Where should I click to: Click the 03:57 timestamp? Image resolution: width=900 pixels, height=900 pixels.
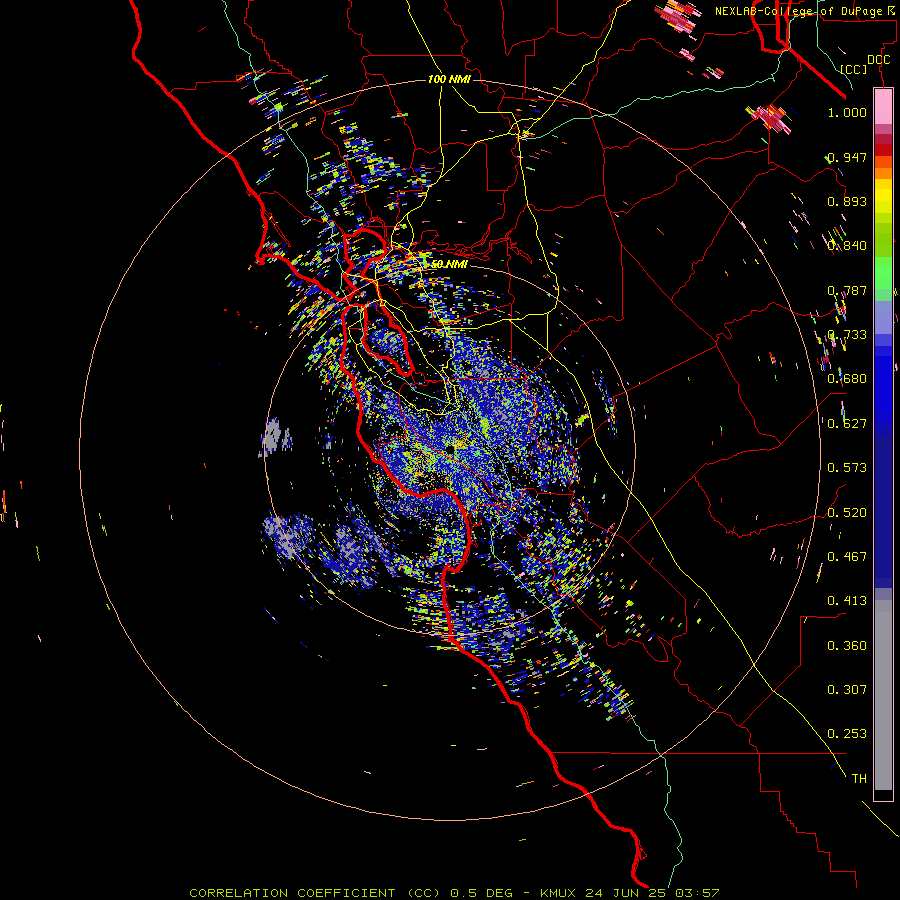coord(697,893)
